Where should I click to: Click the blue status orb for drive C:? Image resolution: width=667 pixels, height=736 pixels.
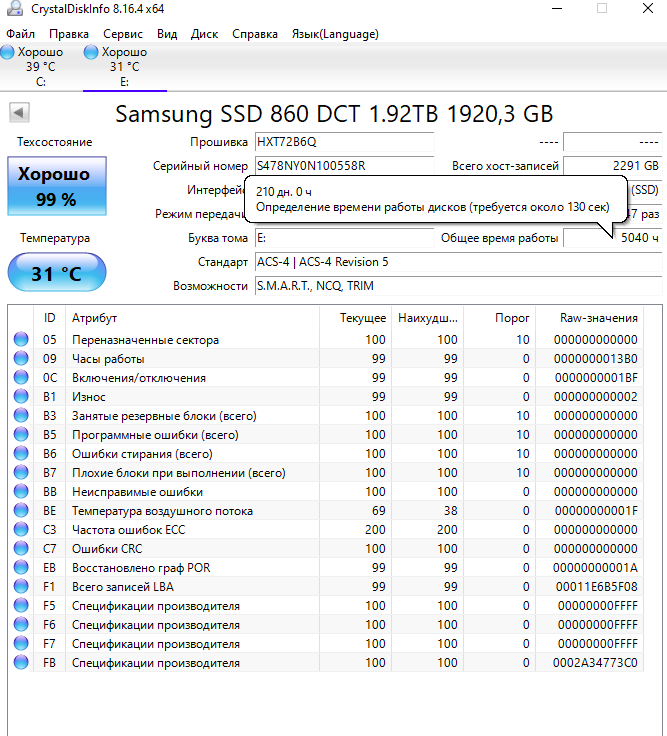click(x=7, y=52)
